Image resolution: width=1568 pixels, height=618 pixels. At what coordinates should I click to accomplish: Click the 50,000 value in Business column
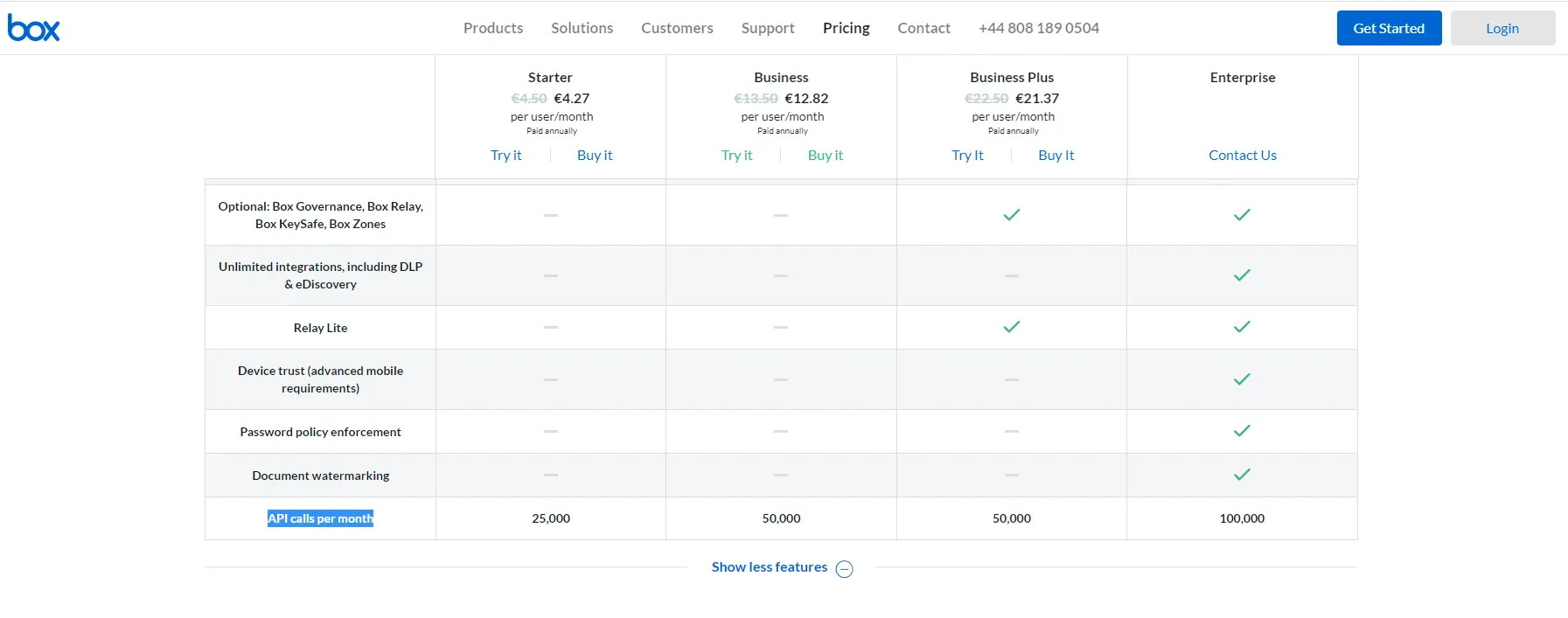(x=781, y=518)
